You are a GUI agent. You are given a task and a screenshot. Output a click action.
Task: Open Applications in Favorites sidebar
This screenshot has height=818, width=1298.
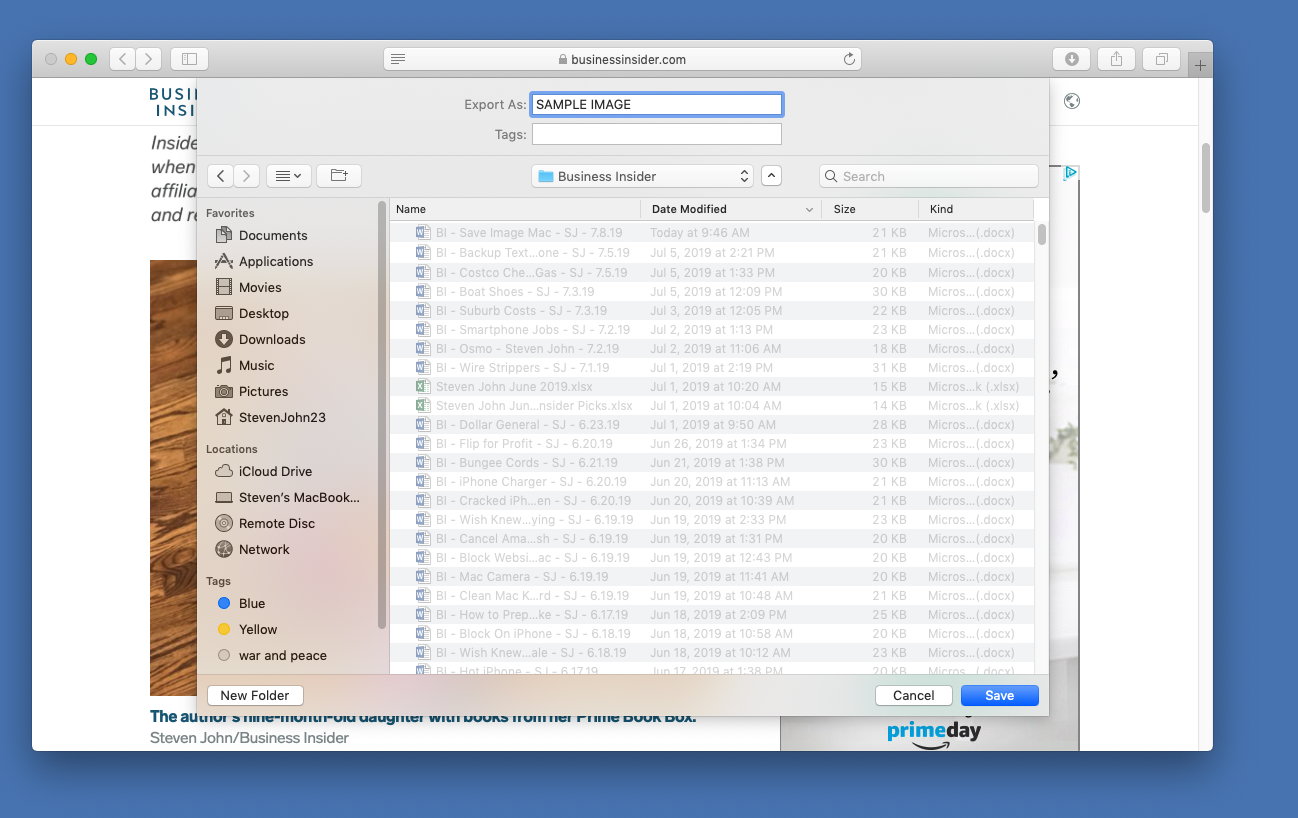pyautogui.click(x=275, y=261)
